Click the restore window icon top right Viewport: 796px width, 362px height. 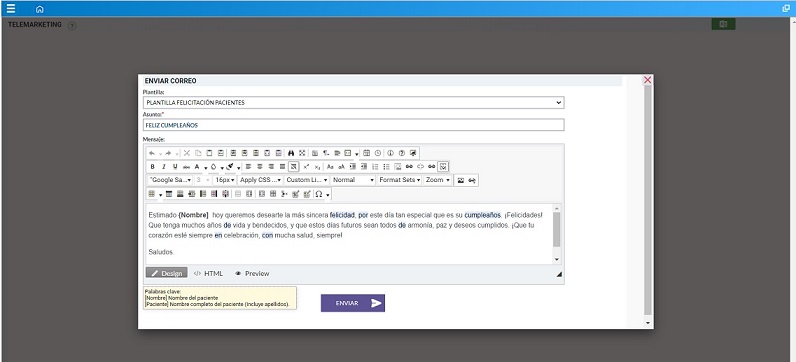point(786,9)
